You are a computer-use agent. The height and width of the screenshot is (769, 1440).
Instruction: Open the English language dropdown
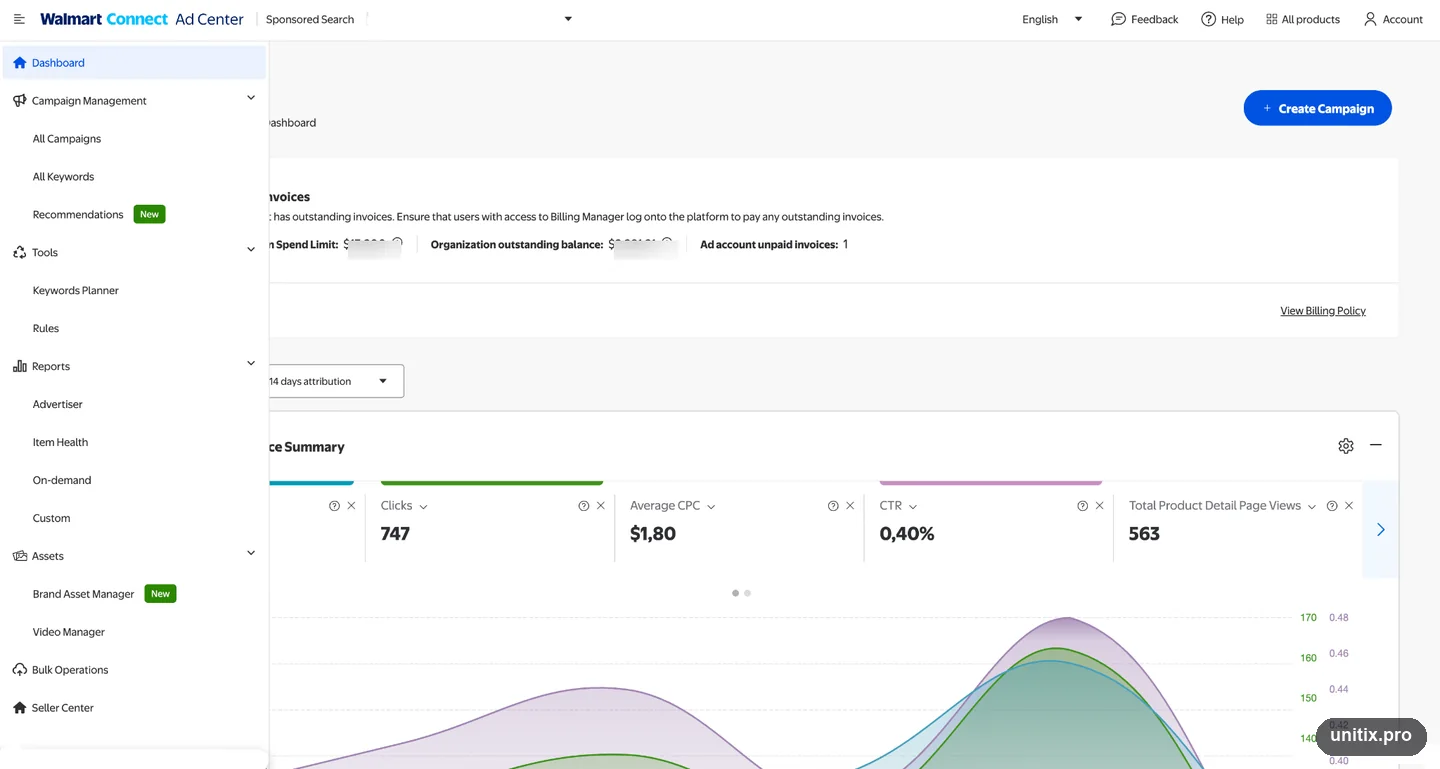coord(1052,19)
